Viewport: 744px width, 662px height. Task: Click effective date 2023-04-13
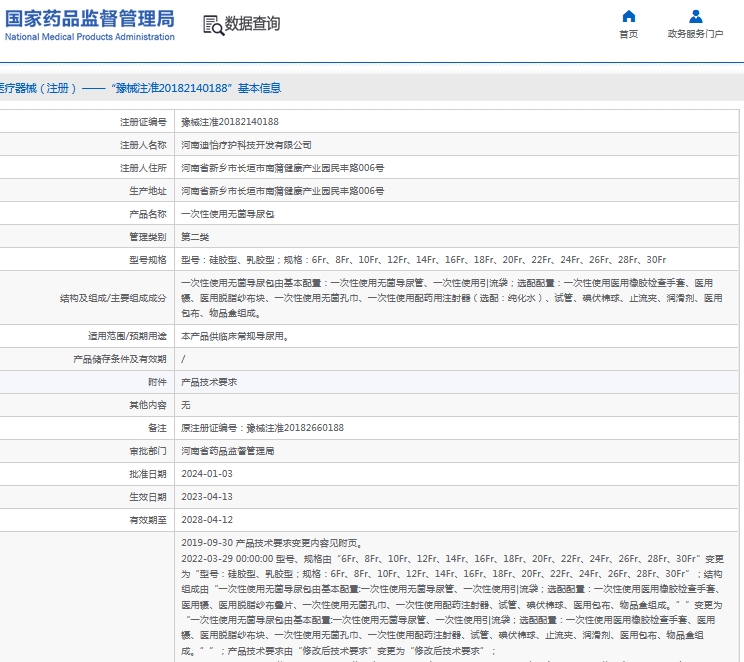207,497
